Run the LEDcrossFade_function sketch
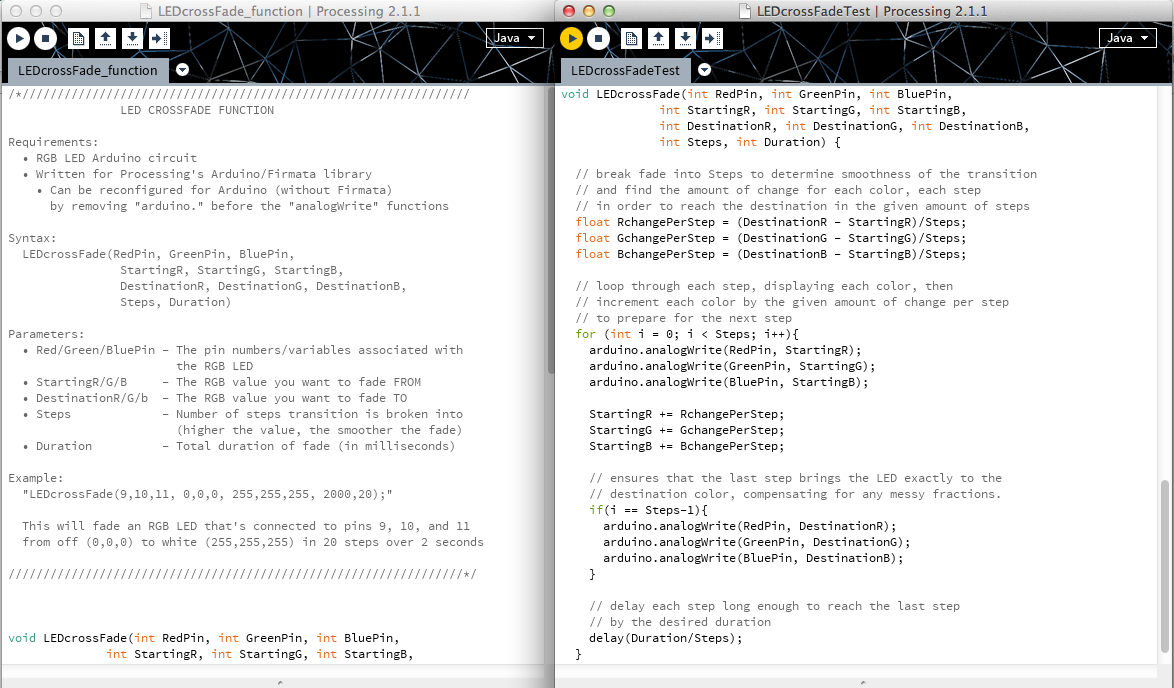This screenshot has height=688, width=1174. point(19,38)
